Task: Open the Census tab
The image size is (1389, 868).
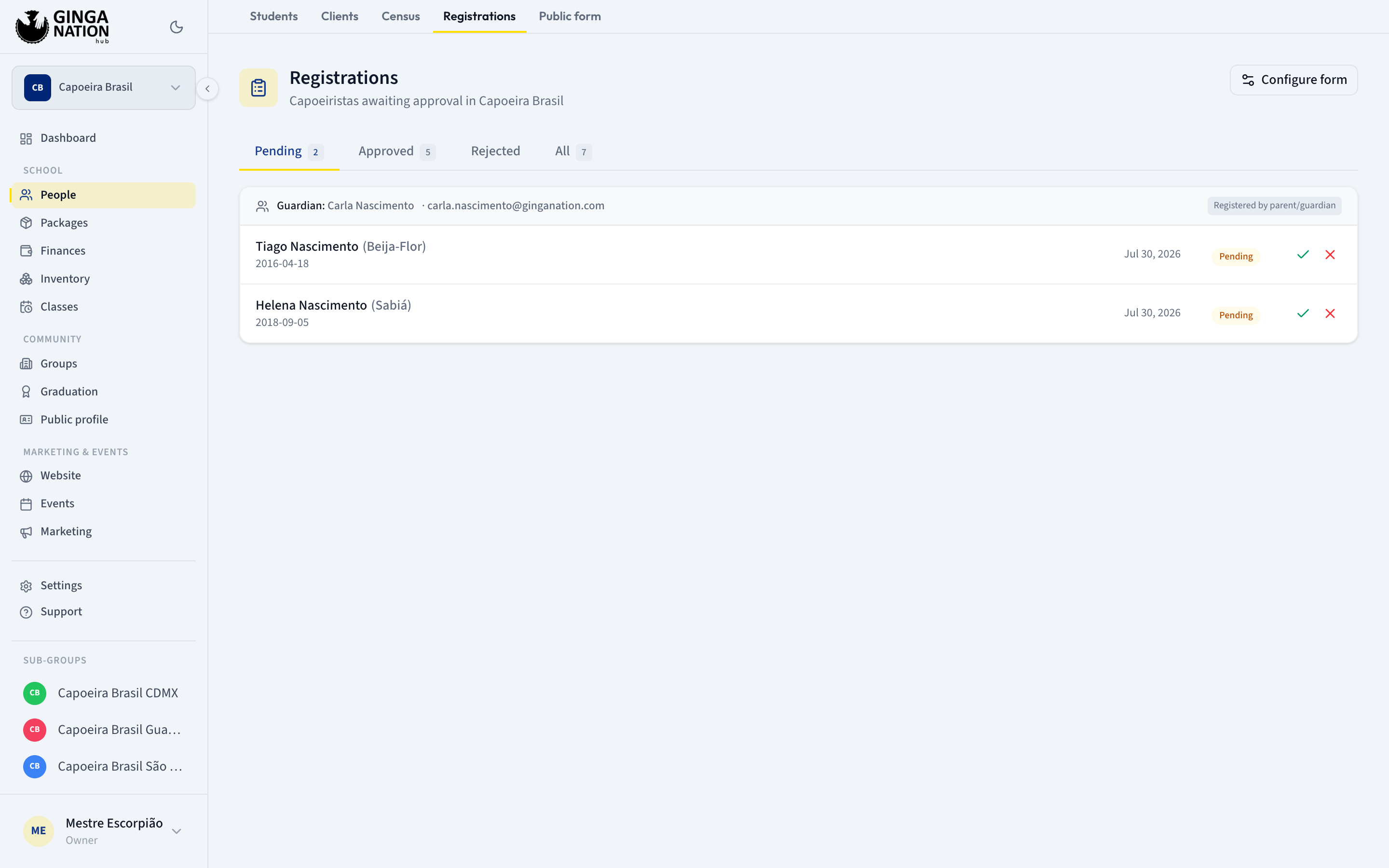Action: [x=401, y=17]
